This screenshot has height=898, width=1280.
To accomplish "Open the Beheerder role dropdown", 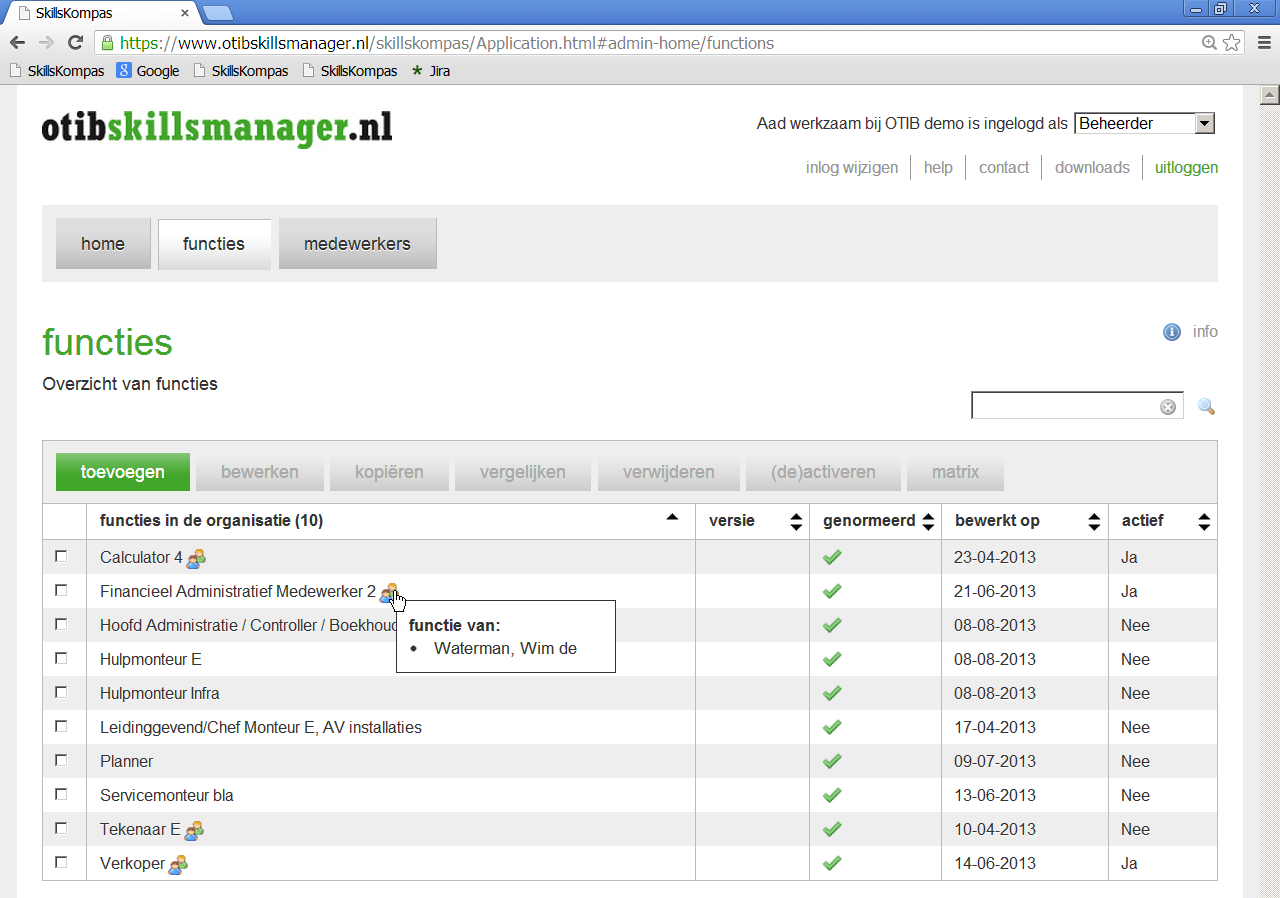I will [1144, 123].
